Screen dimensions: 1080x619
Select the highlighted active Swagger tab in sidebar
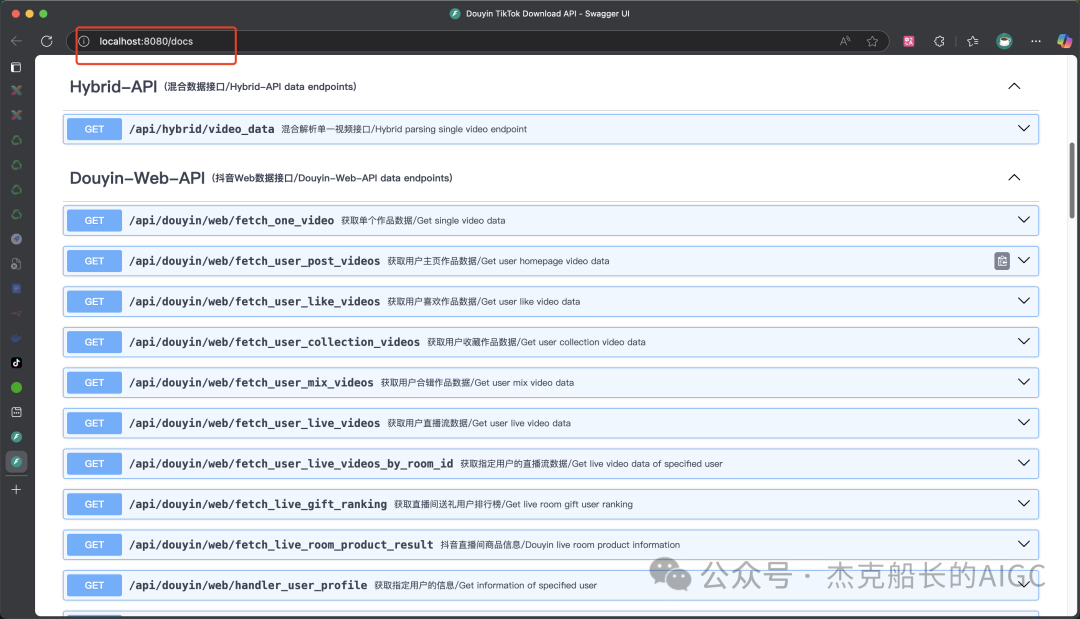(17, 462)
